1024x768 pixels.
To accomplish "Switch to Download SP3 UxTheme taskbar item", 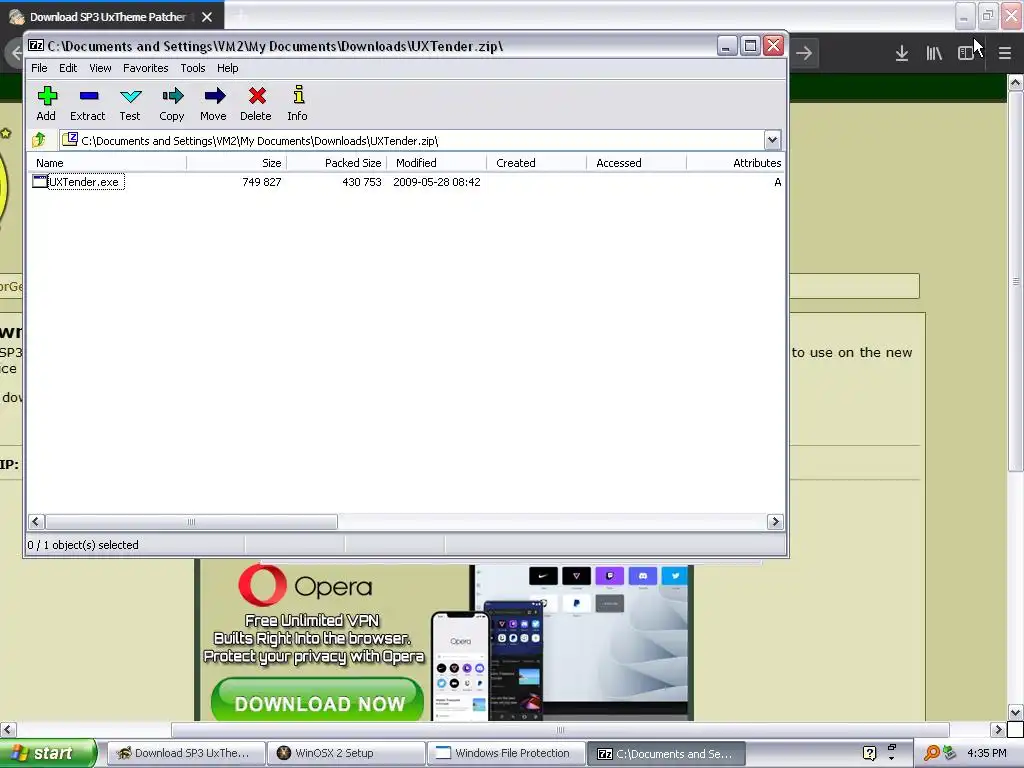I will [185, 754].
